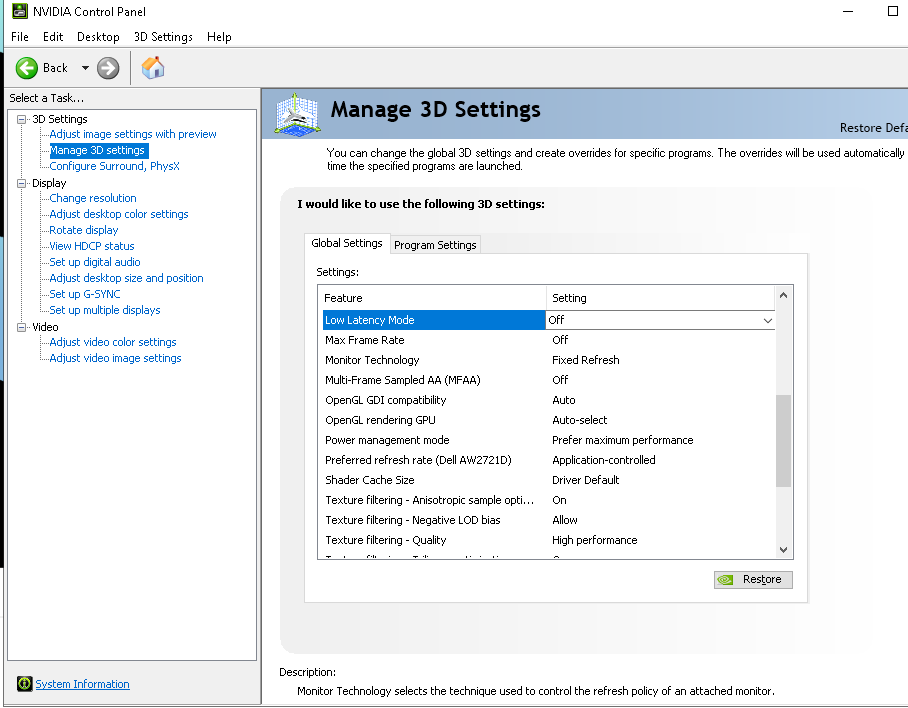Minimize the NVIDIA Control Panel window
The height and width of the screenshot is (708, 908).
pyautogui.click(x=848, y=11)
